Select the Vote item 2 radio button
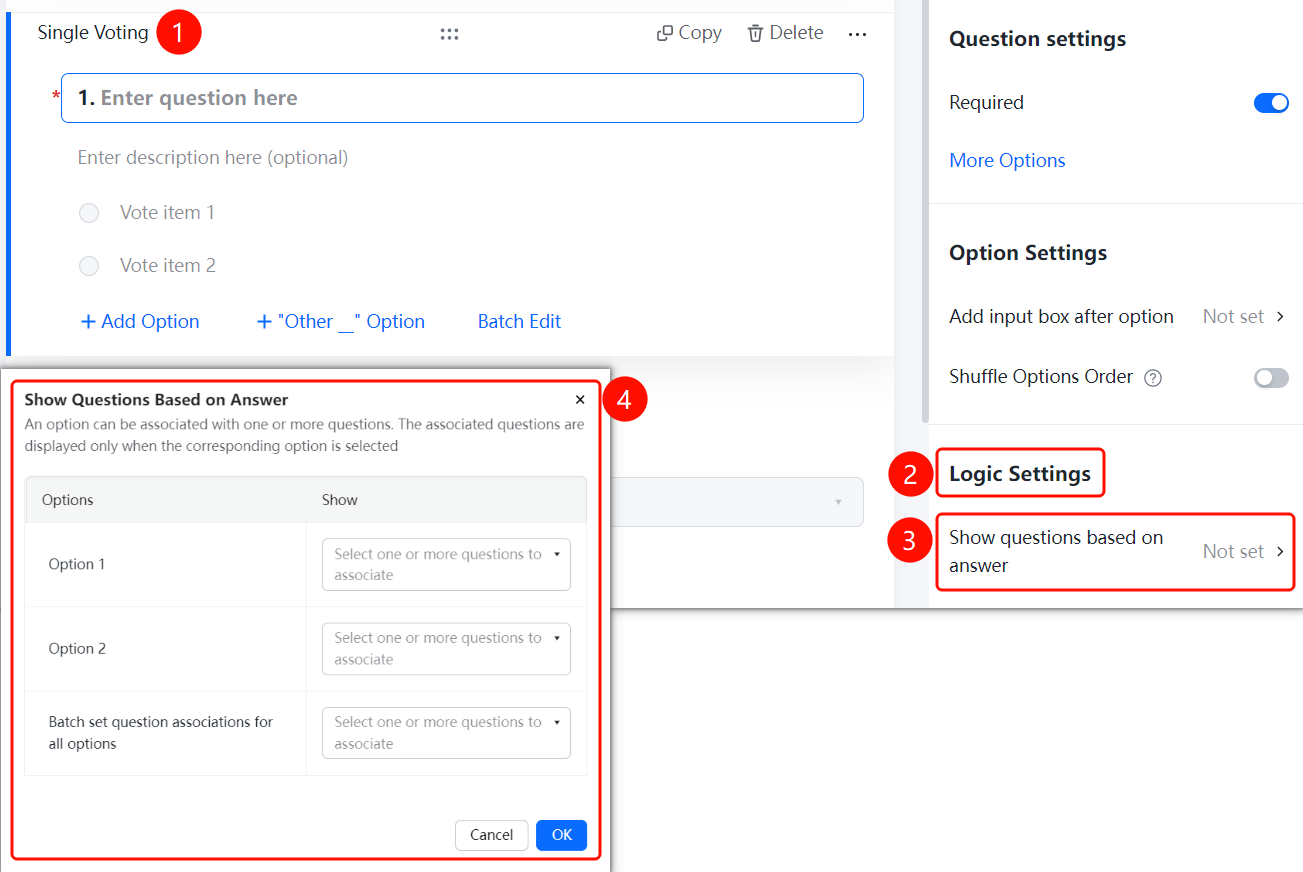The height and width of the screenshot is (872, 1303). 89,266
